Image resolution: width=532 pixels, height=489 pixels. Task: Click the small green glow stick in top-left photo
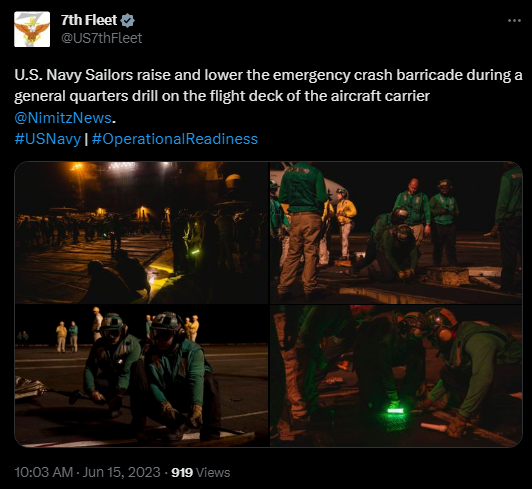[x=195, y=252]
